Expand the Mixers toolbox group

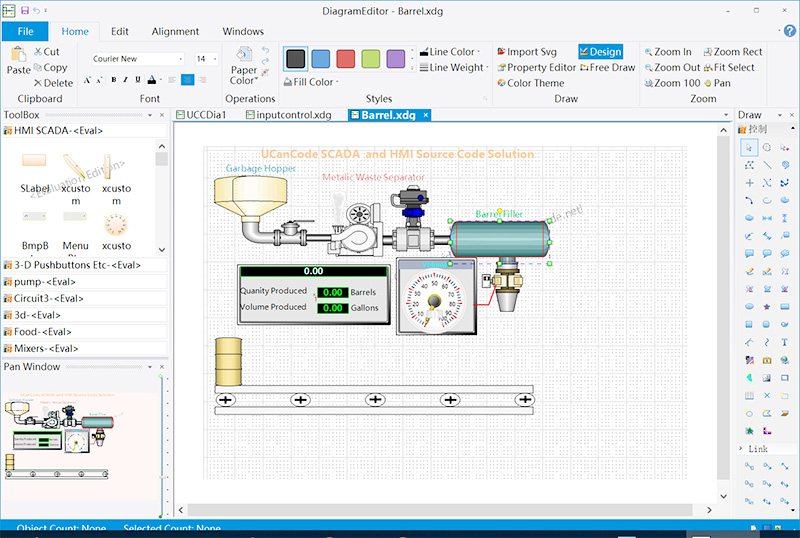[84, 348]
